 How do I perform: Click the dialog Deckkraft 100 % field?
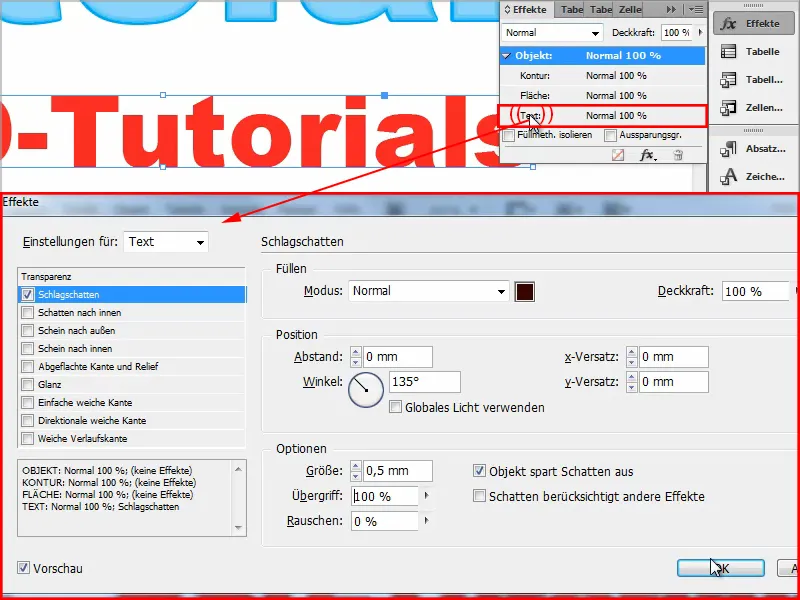(x=756, y=291)
